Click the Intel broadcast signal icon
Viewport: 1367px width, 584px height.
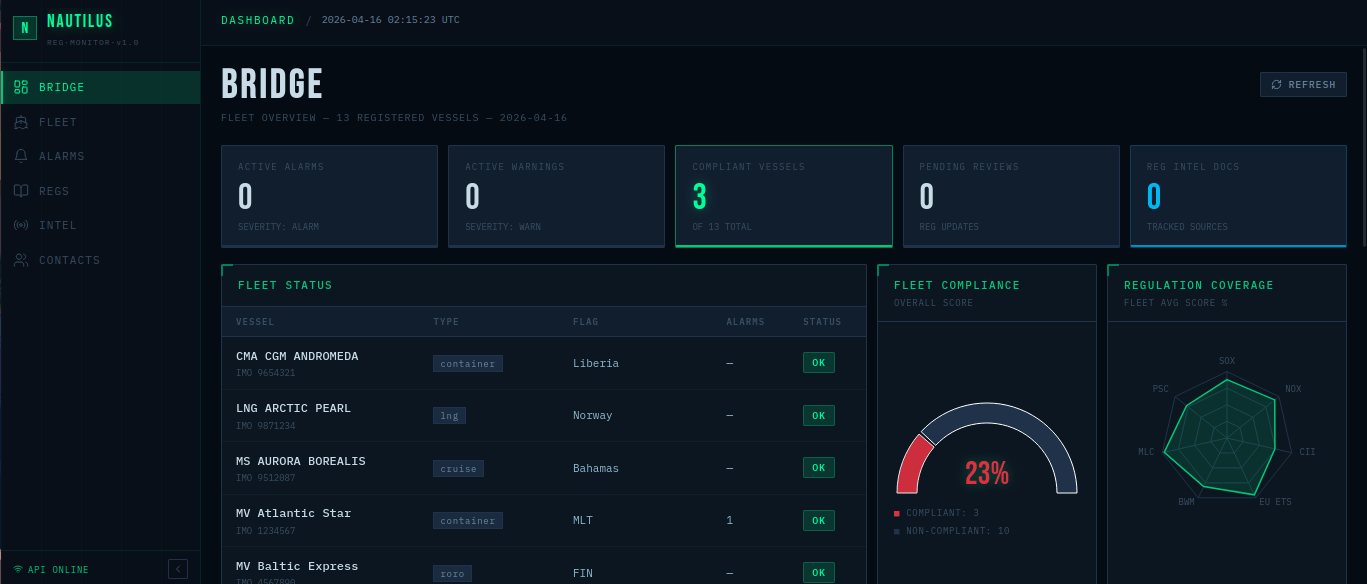click(21, 225)
